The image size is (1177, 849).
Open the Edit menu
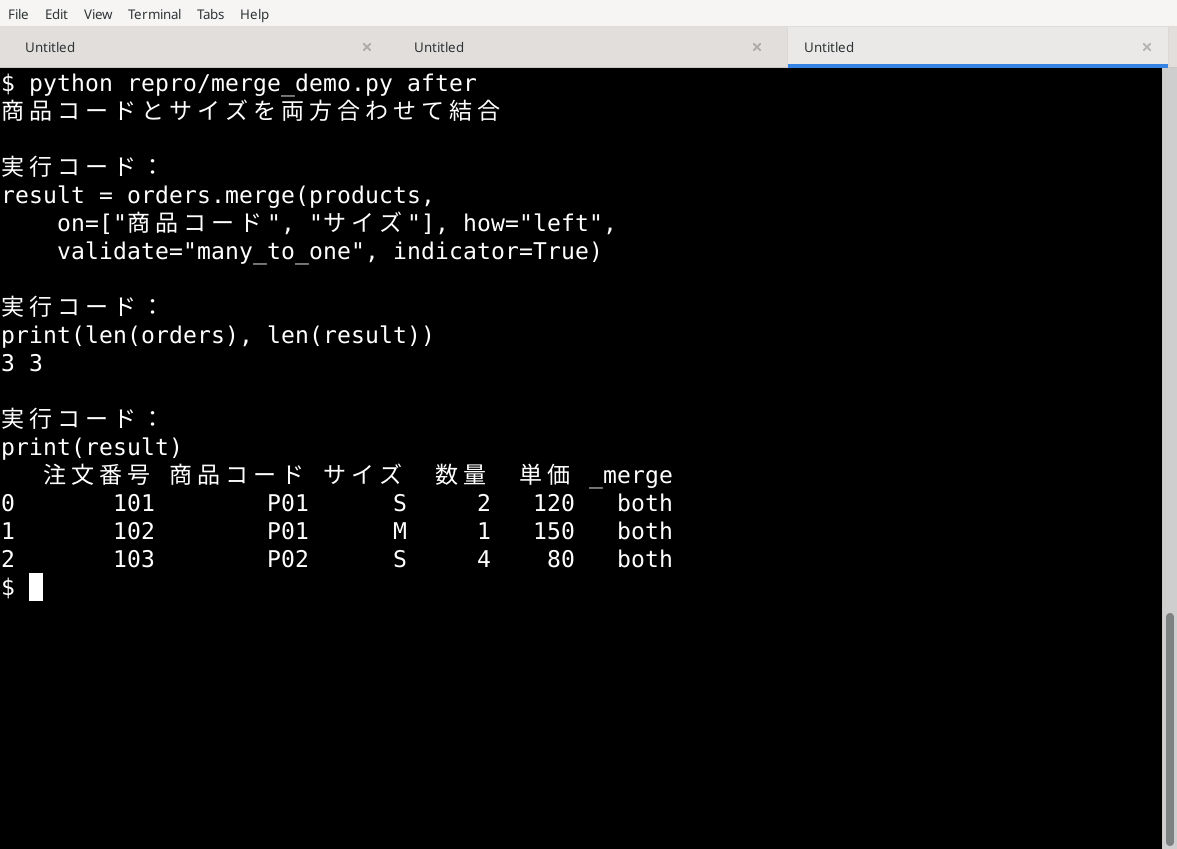tap(56, 14)
